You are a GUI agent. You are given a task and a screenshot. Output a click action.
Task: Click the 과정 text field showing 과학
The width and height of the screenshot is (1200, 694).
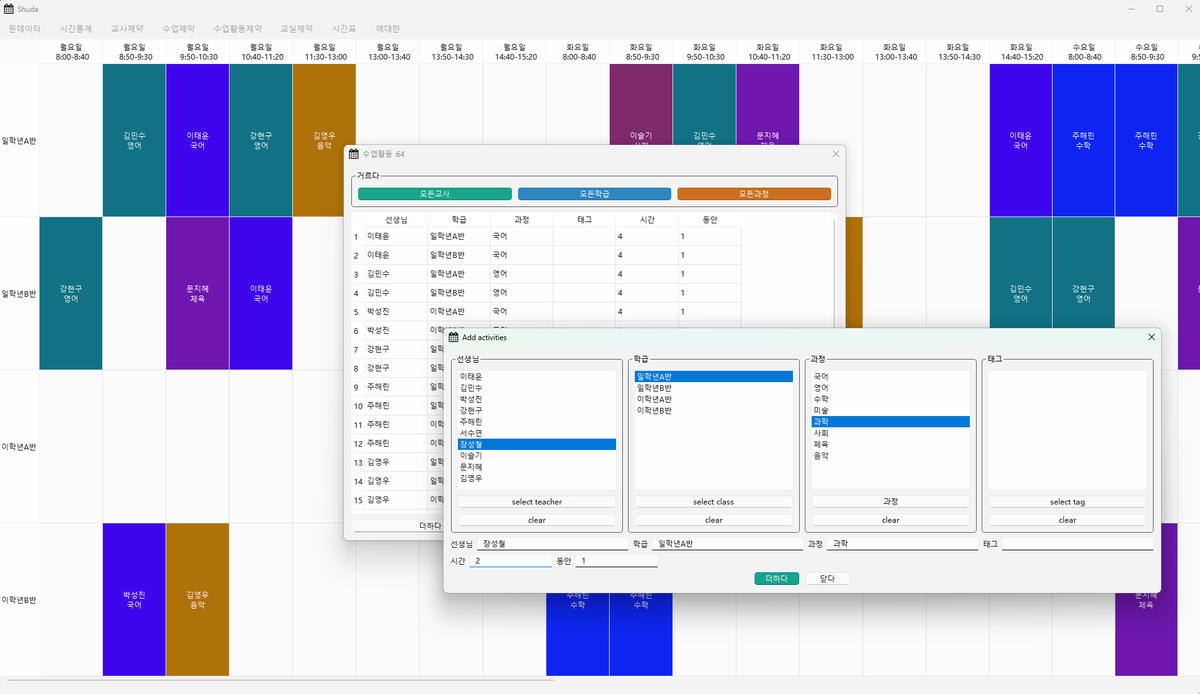coord(904,544)
